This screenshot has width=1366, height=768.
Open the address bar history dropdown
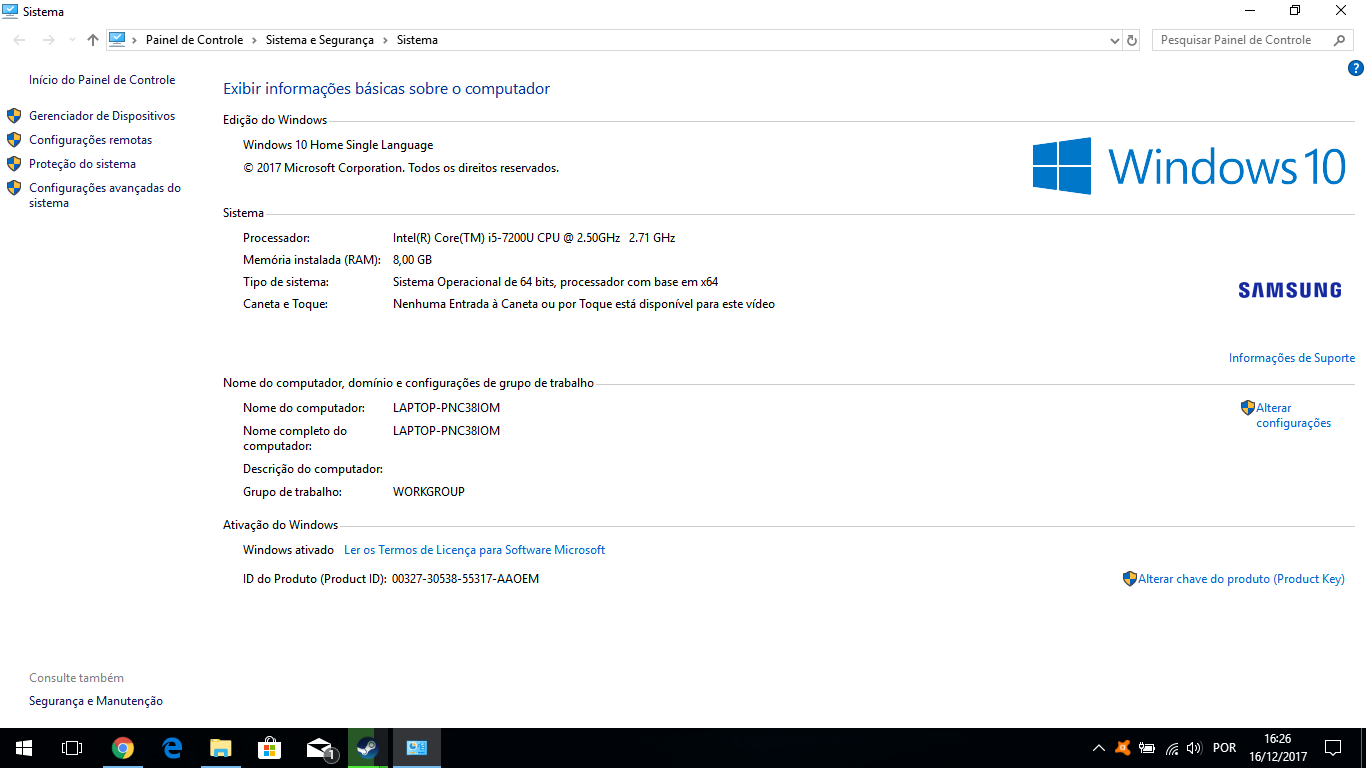click(x=1115, y=40)
